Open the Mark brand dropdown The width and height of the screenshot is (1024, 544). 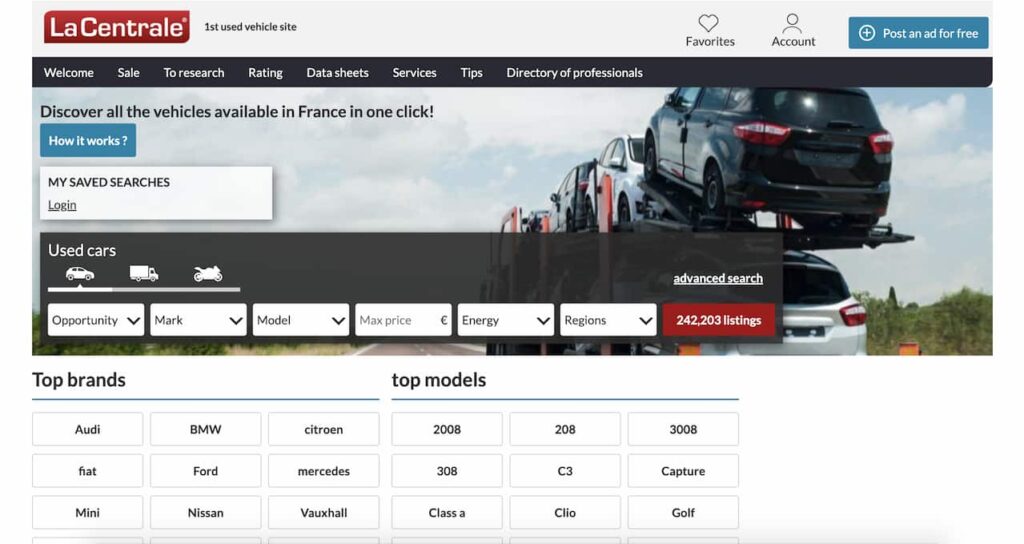coord(199,320)
